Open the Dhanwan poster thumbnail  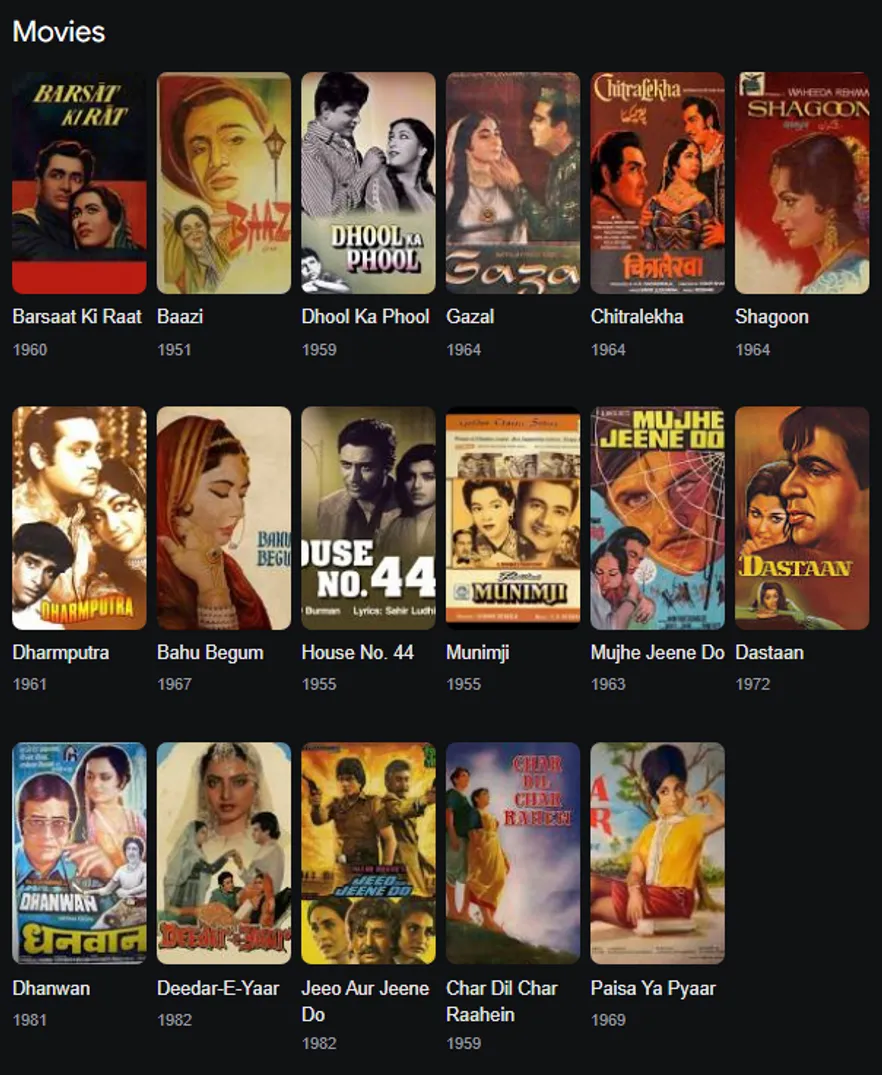pos(79,854)
